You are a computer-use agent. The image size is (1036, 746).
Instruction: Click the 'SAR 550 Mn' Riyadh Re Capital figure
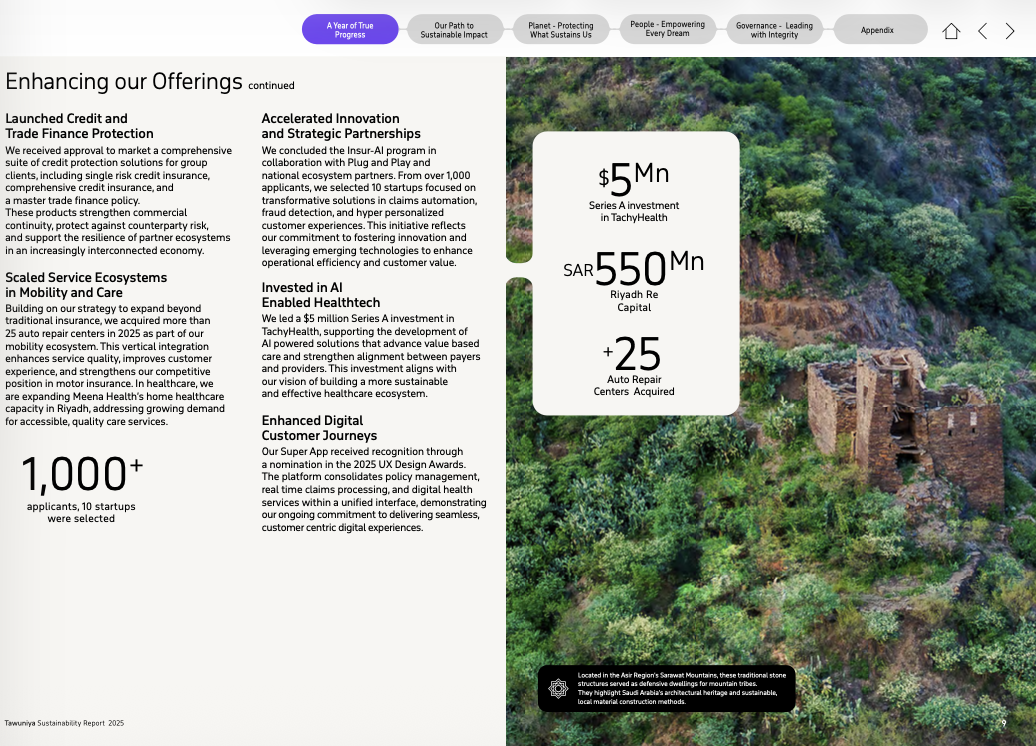(634, 281)
